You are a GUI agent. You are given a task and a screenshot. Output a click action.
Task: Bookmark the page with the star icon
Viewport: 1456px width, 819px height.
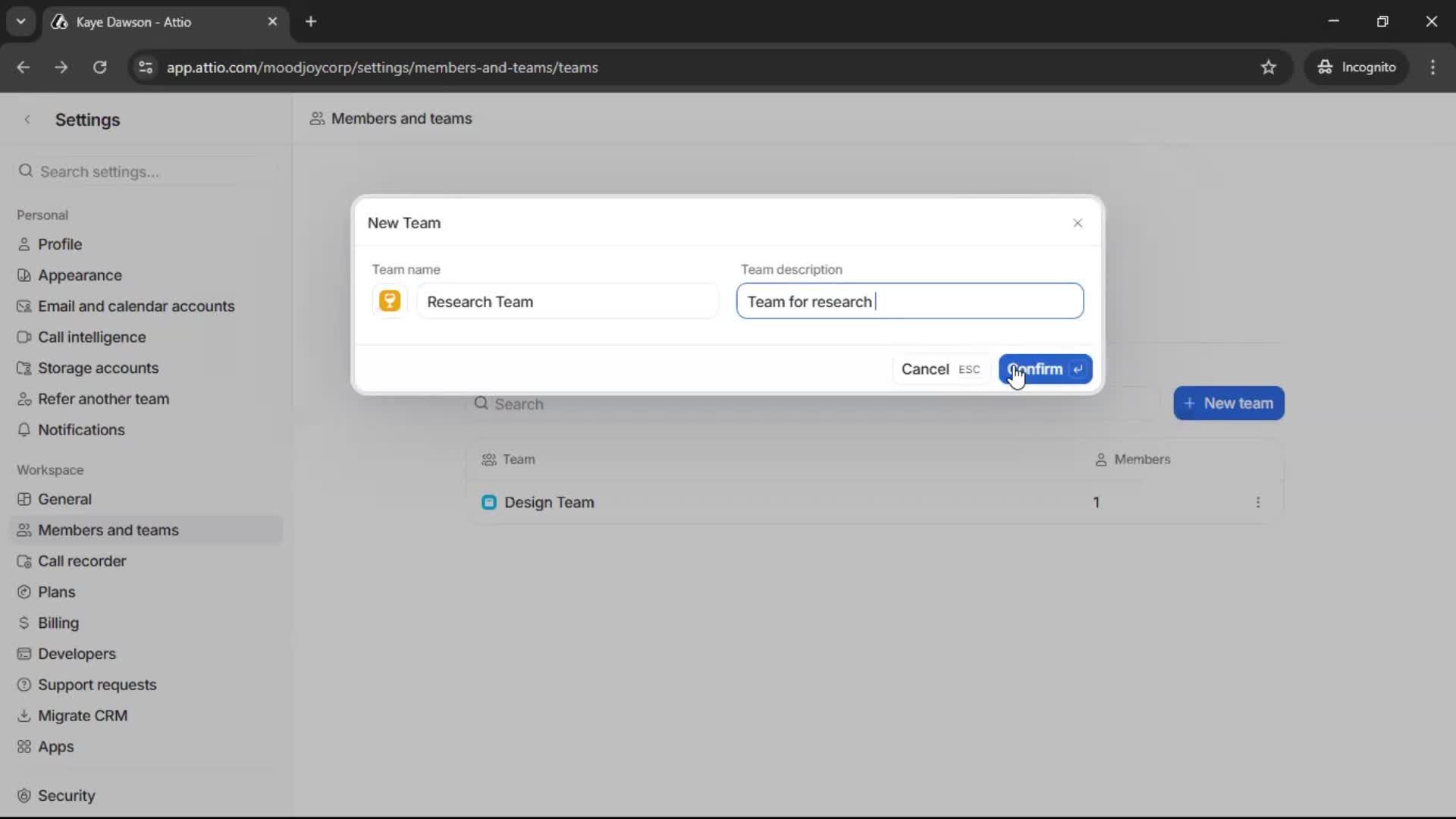click(1269, 67)
